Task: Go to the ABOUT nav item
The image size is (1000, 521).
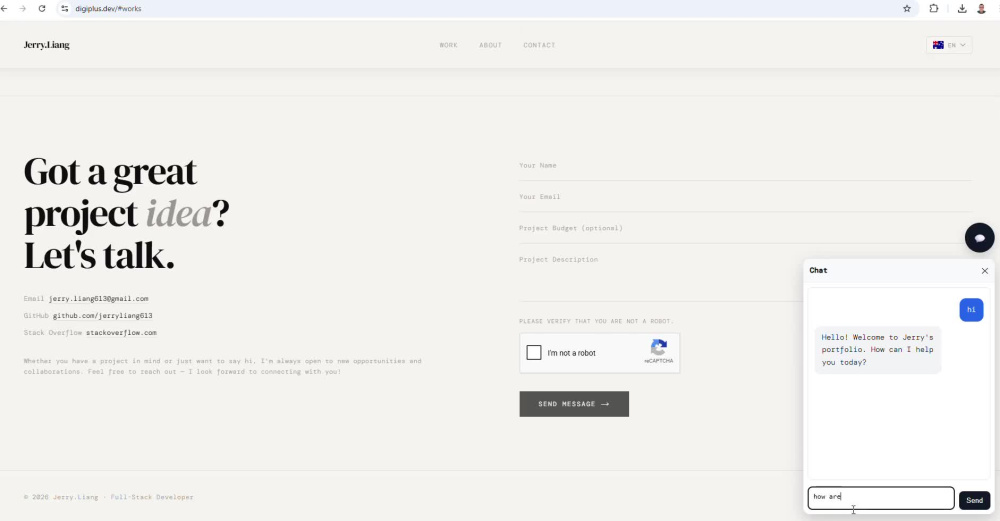Action: point(490,45)
